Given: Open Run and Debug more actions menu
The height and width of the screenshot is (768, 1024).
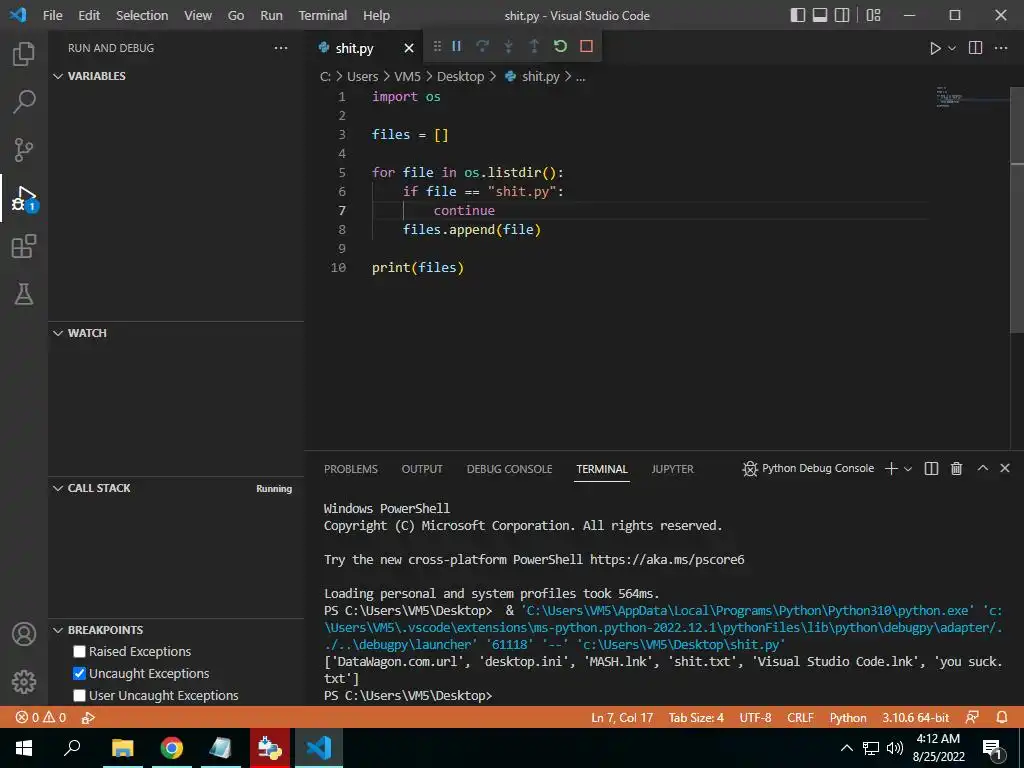Looking at the screenshot, I should coord(281,48).
